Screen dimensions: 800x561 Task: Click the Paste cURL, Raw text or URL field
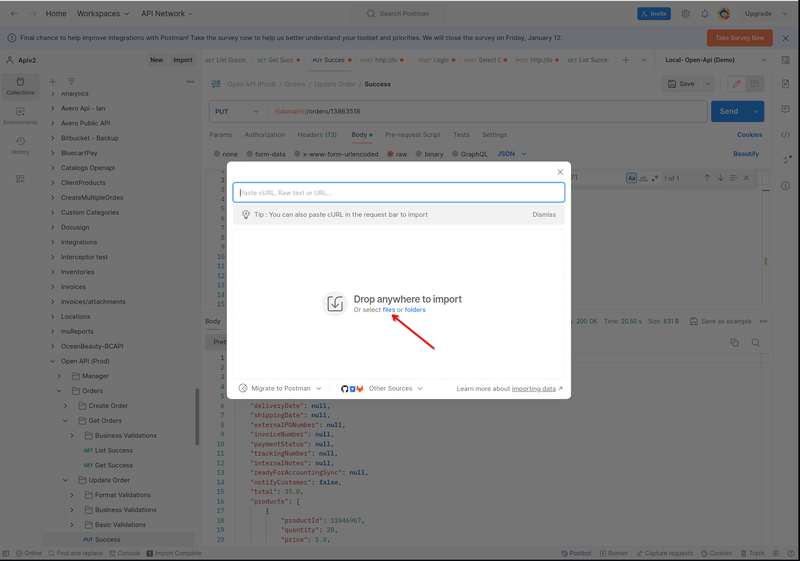click(x=398, y=192)
